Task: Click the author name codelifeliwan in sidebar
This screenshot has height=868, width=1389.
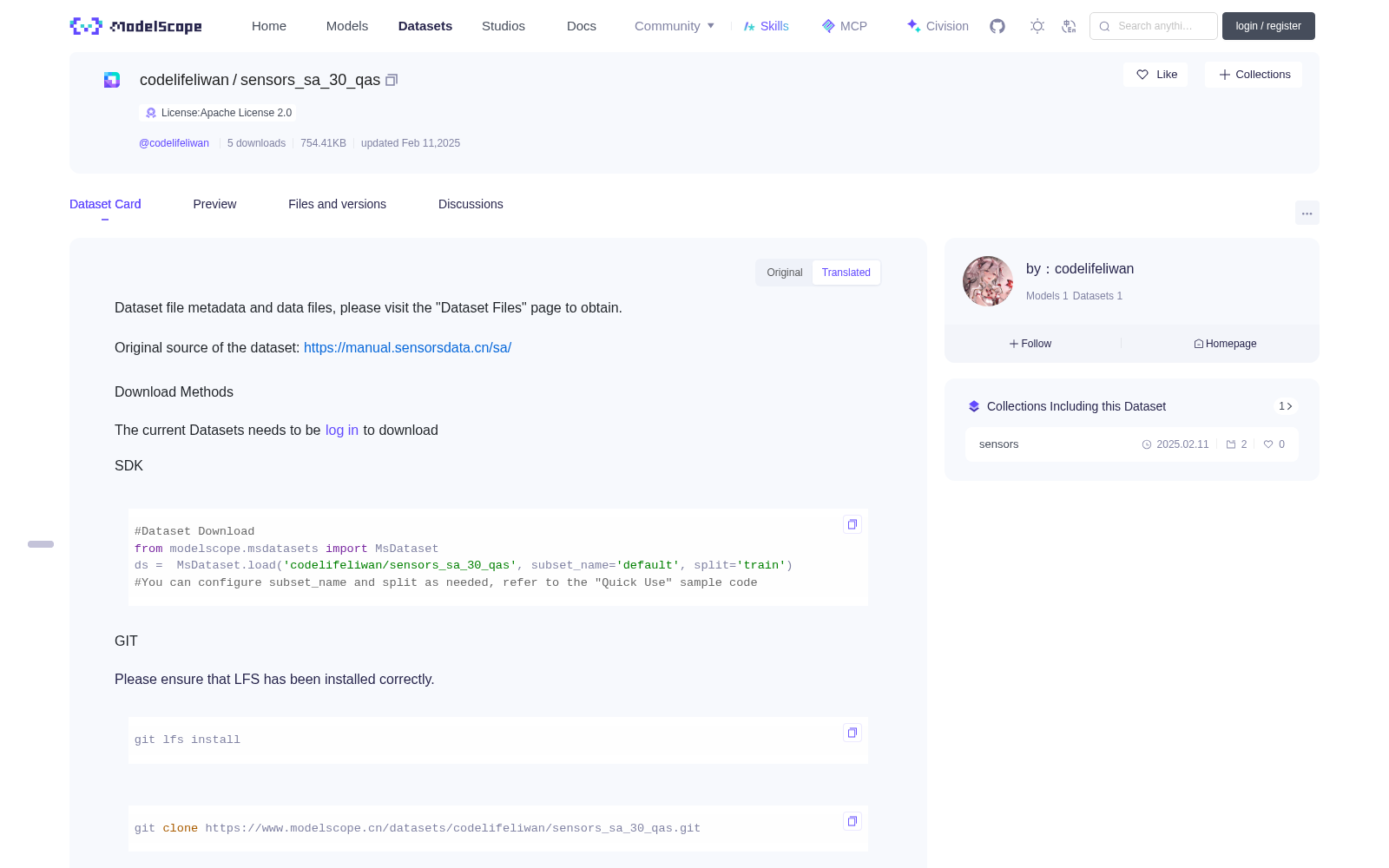Action: pyautogui.click(x=1094, y=269)
